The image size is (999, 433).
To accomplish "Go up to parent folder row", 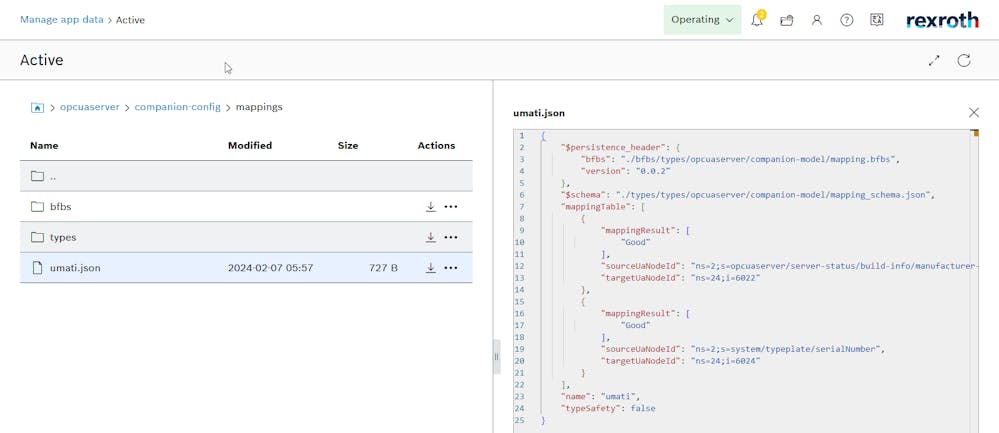I will coord(246,176).
